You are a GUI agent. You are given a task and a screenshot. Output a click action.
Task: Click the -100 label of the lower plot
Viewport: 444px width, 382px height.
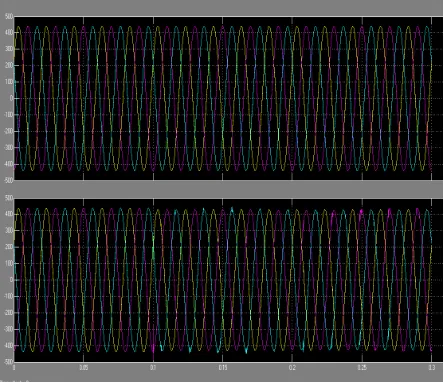tap(8, 296)
